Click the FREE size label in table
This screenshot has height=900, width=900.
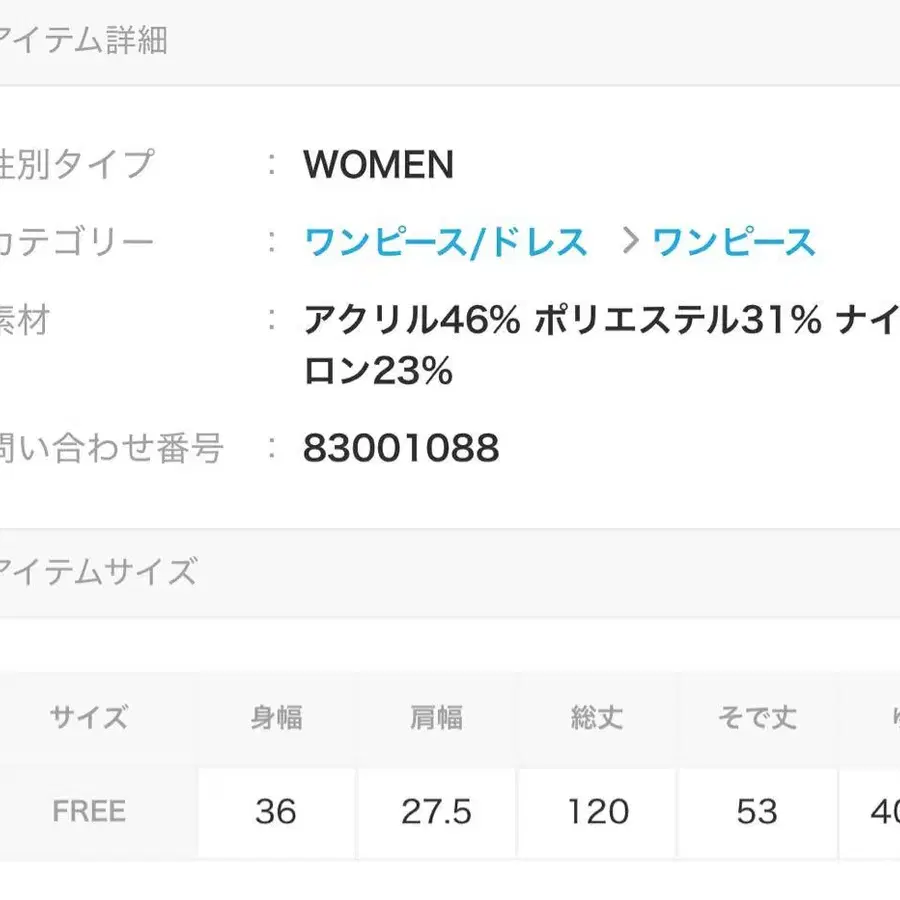coord(88,811)
